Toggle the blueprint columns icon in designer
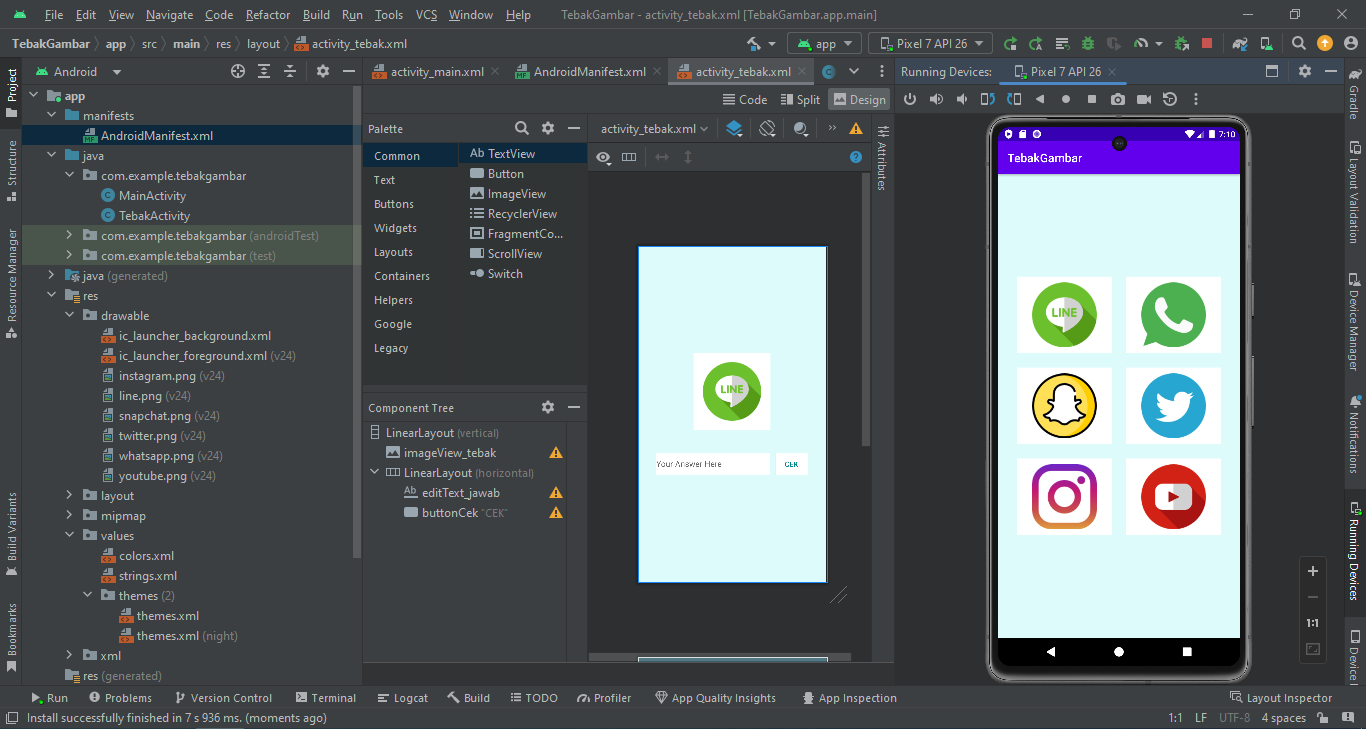The image size is (1366, 729). [629, 157]
